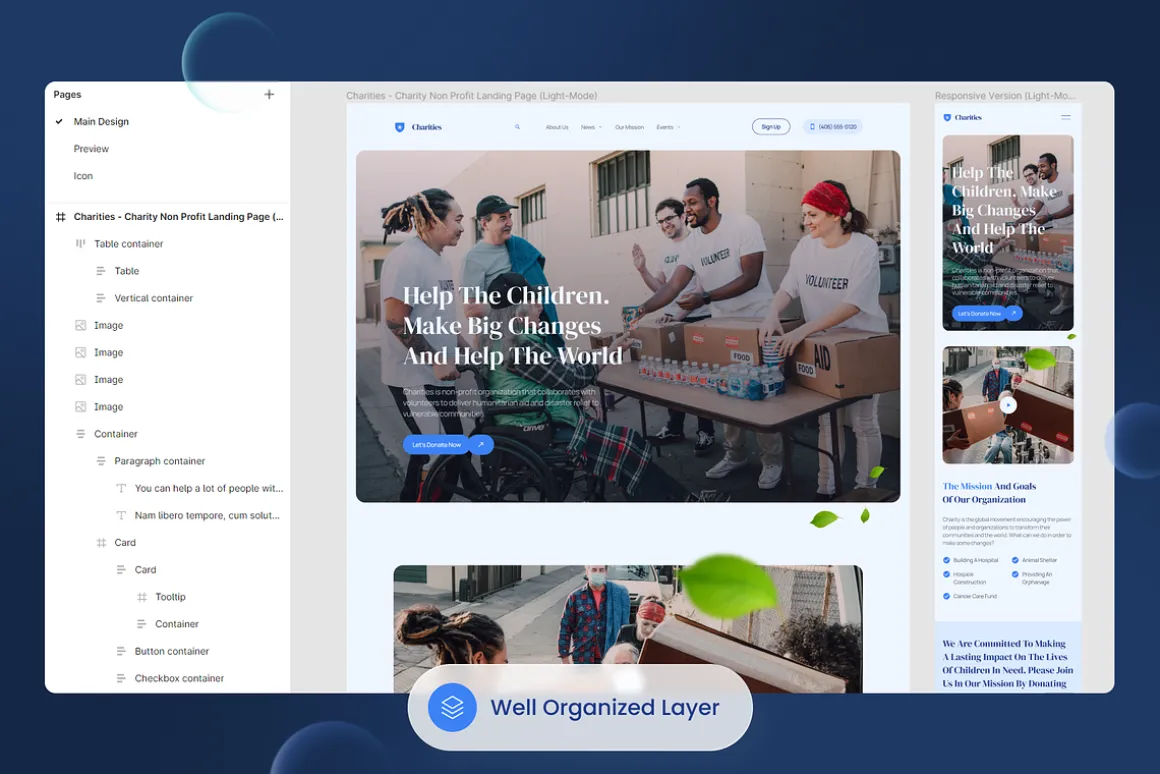Select the Charities landing page frame layer

pos(178,217)
